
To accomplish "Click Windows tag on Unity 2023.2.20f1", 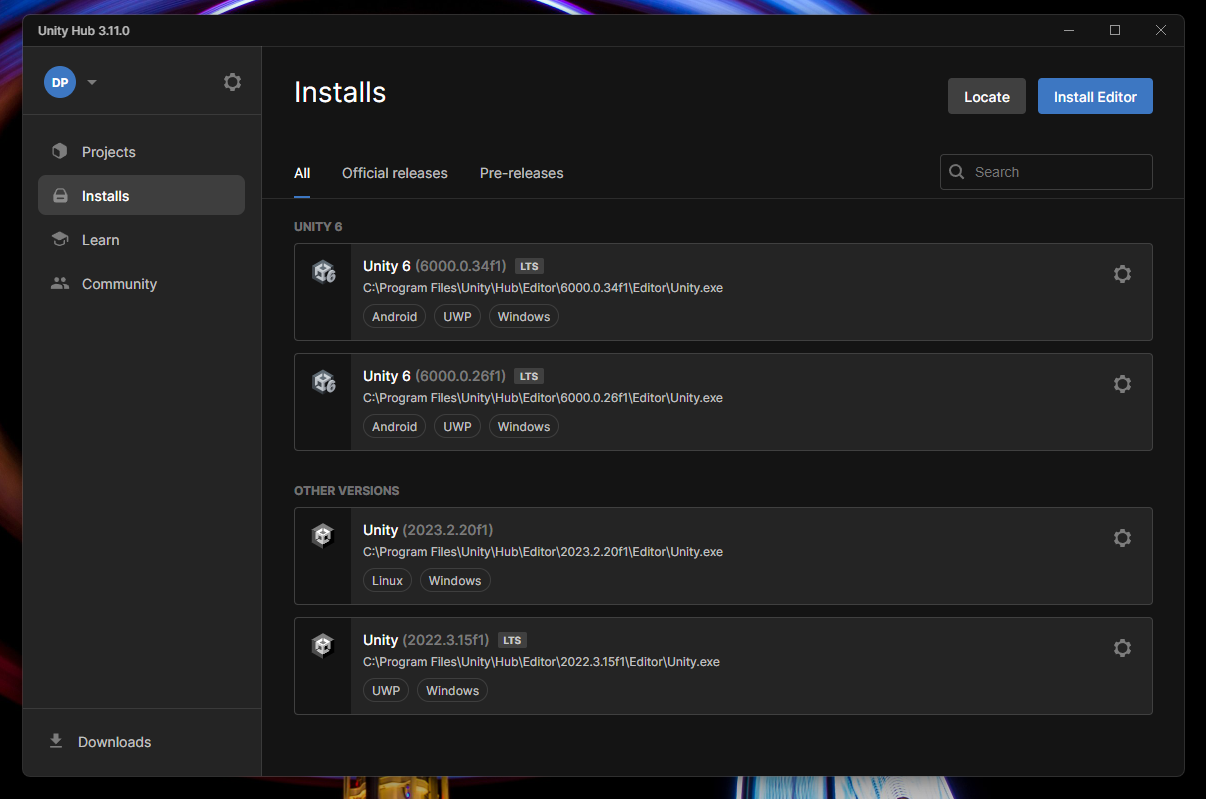I will [455, 581].
